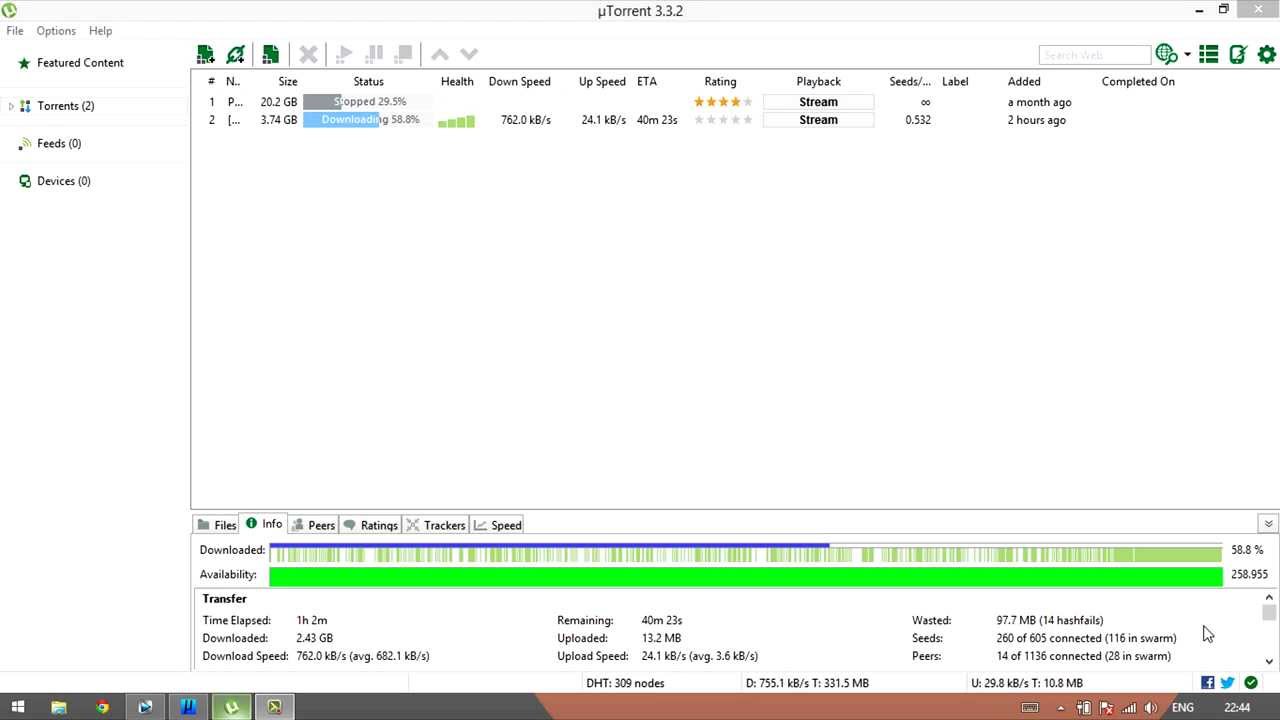
Task: Expand the Torrents tree in sidebar
Action: pos(11,106)
